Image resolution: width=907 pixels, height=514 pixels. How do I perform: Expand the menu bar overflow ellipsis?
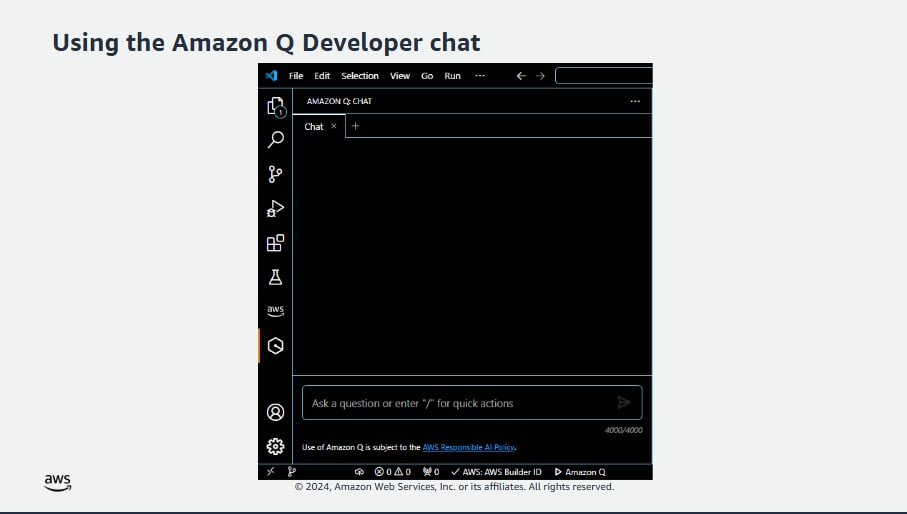click(x=480, y=76)
